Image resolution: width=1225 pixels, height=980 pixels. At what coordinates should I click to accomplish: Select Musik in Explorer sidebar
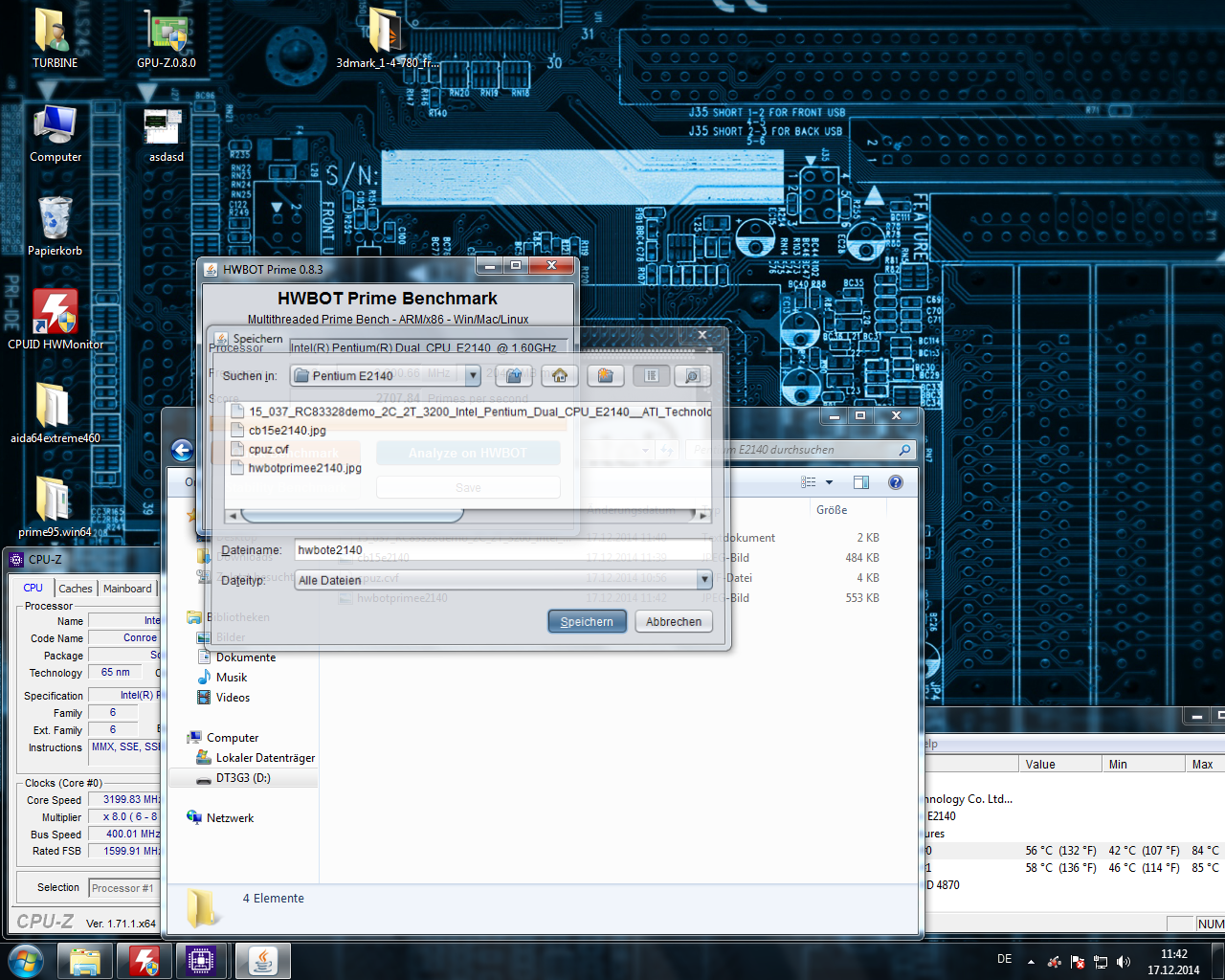(232, 678)
